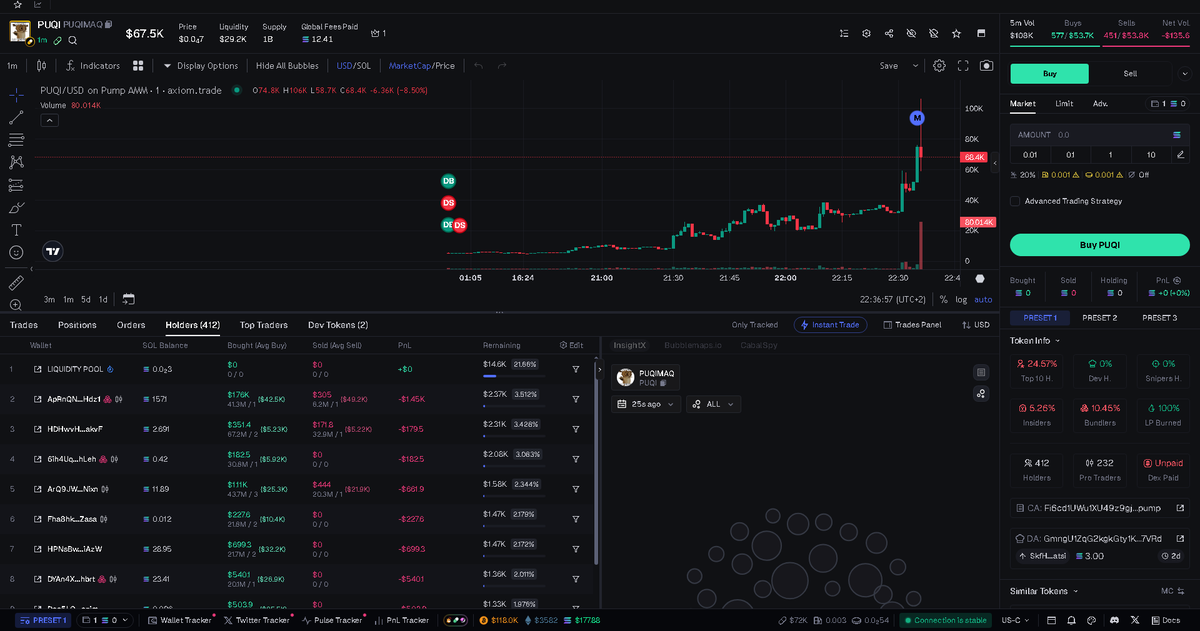Open Display Options dropdown
1200x631 pixels.
click(200, 66)
